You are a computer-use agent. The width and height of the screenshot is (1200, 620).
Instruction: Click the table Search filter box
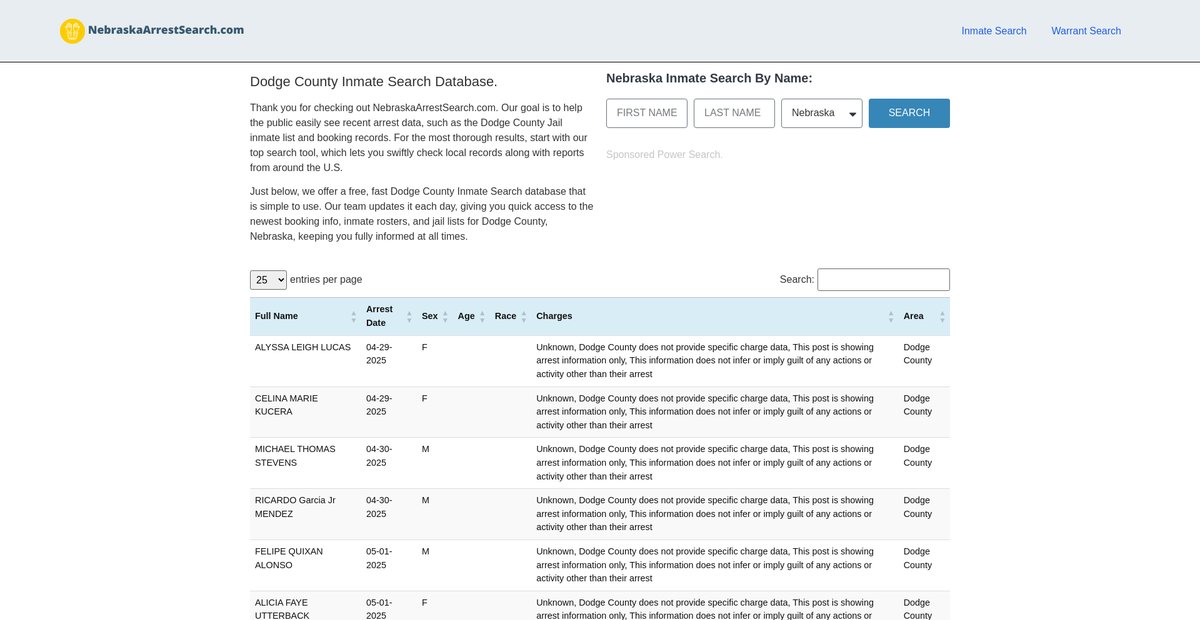pyautogui.click(x=882, y=280)
